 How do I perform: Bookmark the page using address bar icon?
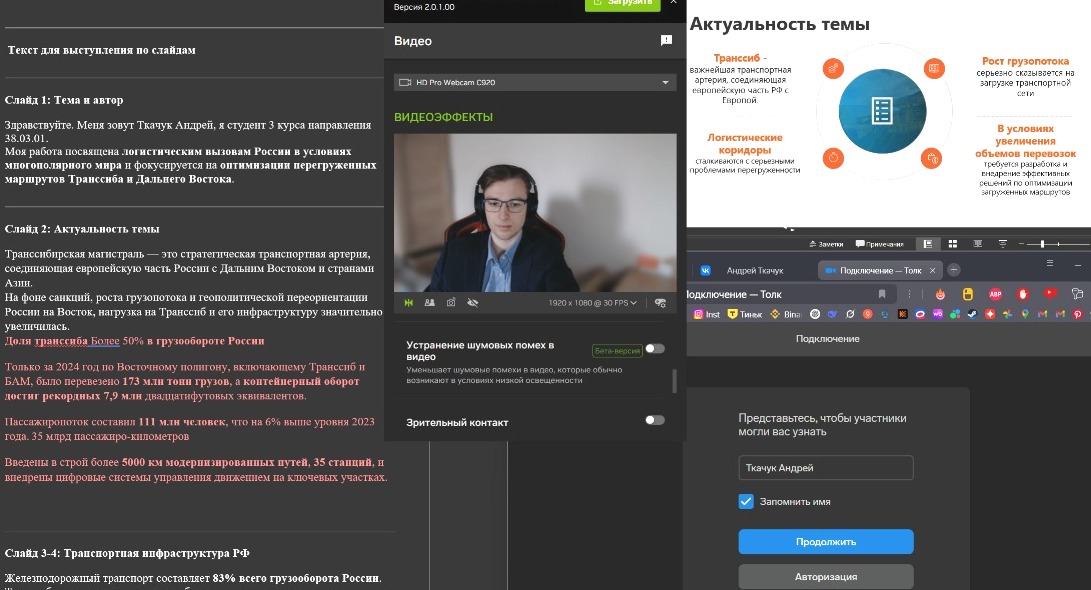pos(882,294)
